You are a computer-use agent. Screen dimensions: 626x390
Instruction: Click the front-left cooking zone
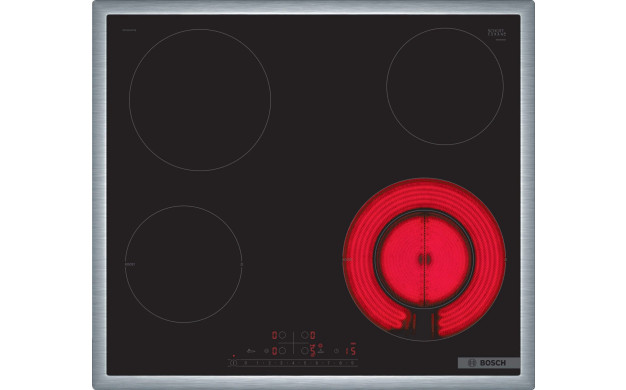[x=184, y=264]
